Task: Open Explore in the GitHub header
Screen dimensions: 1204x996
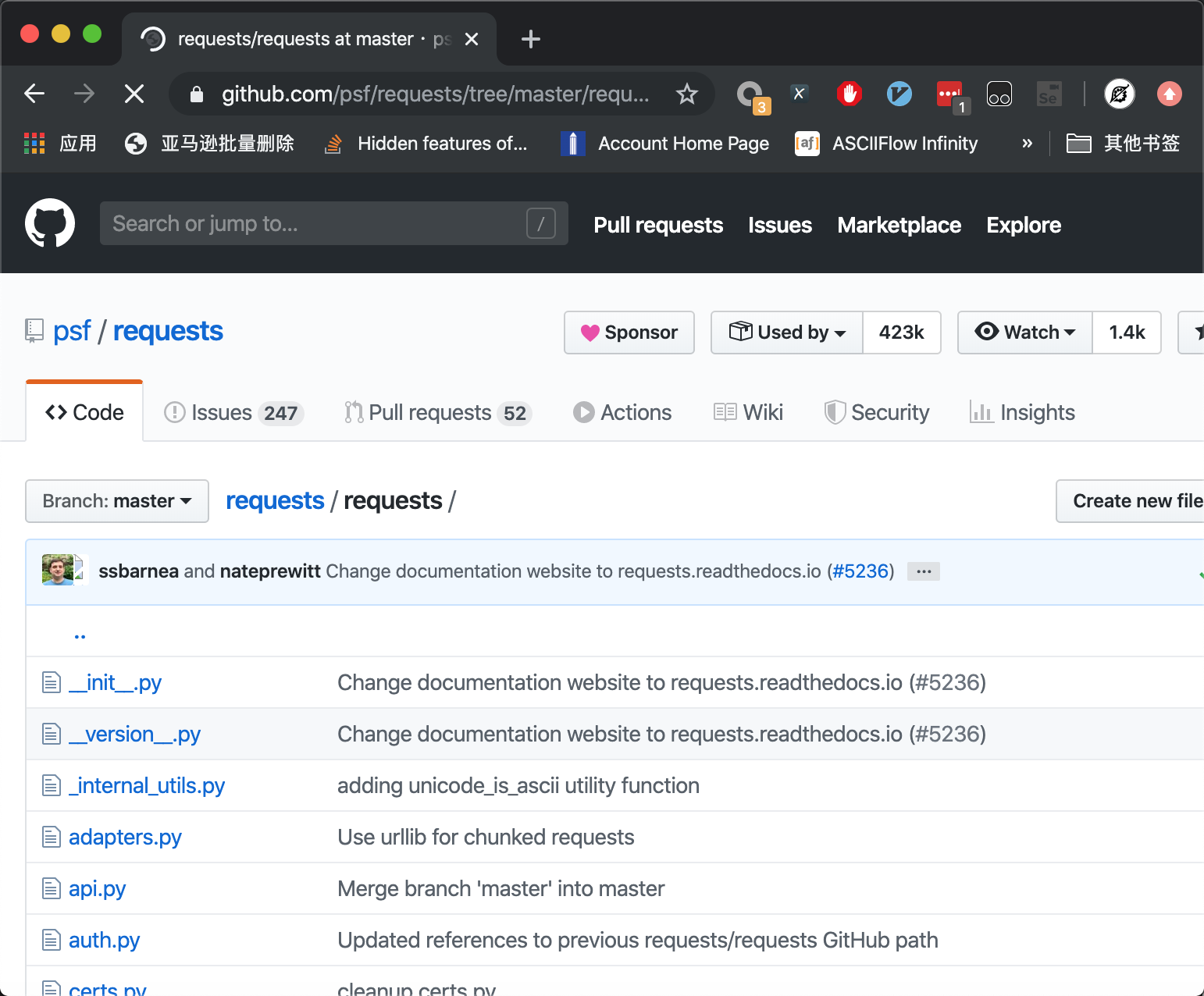Action: point(1024,225)
